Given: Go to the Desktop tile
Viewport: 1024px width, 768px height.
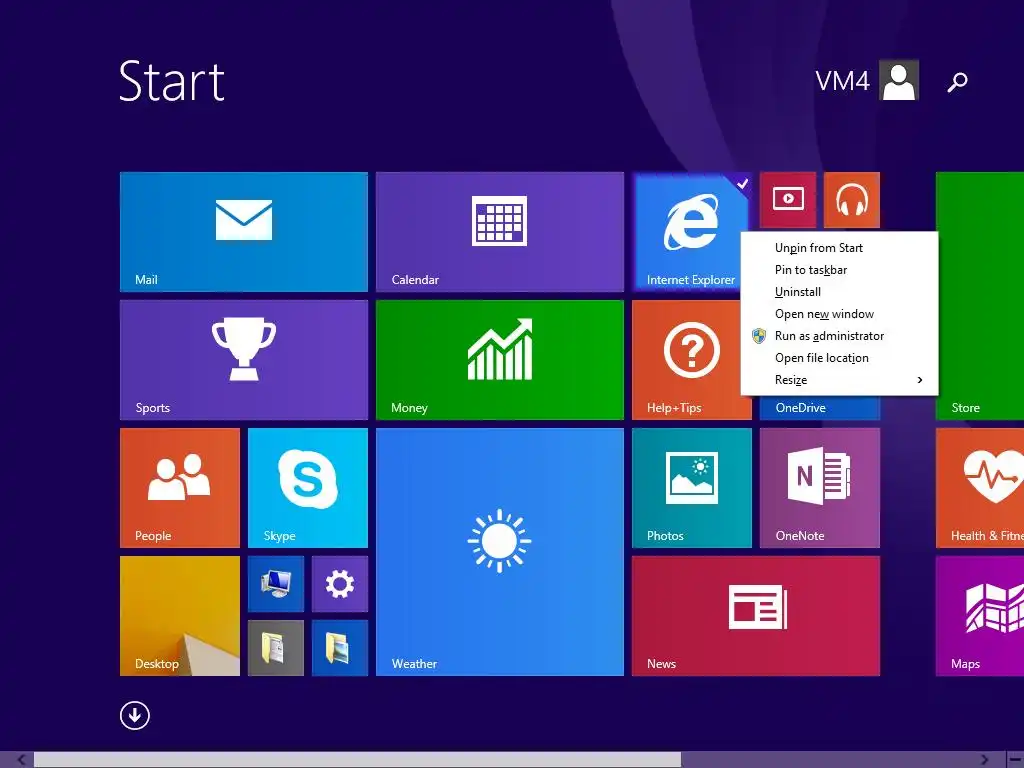Looking at the screenshot, I should [180, 616].
